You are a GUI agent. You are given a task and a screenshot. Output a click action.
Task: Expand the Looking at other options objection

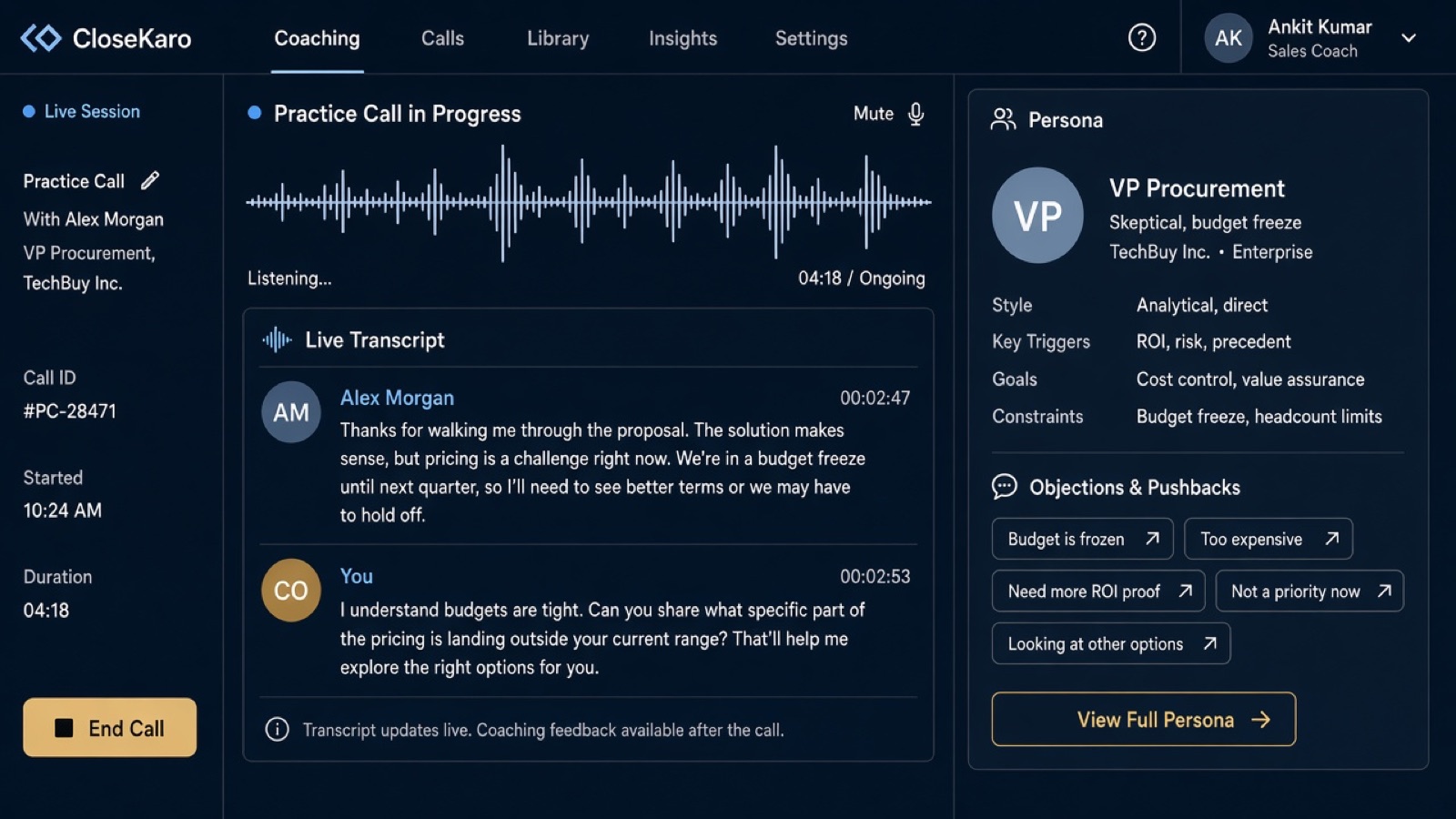tap(1111, 643)
